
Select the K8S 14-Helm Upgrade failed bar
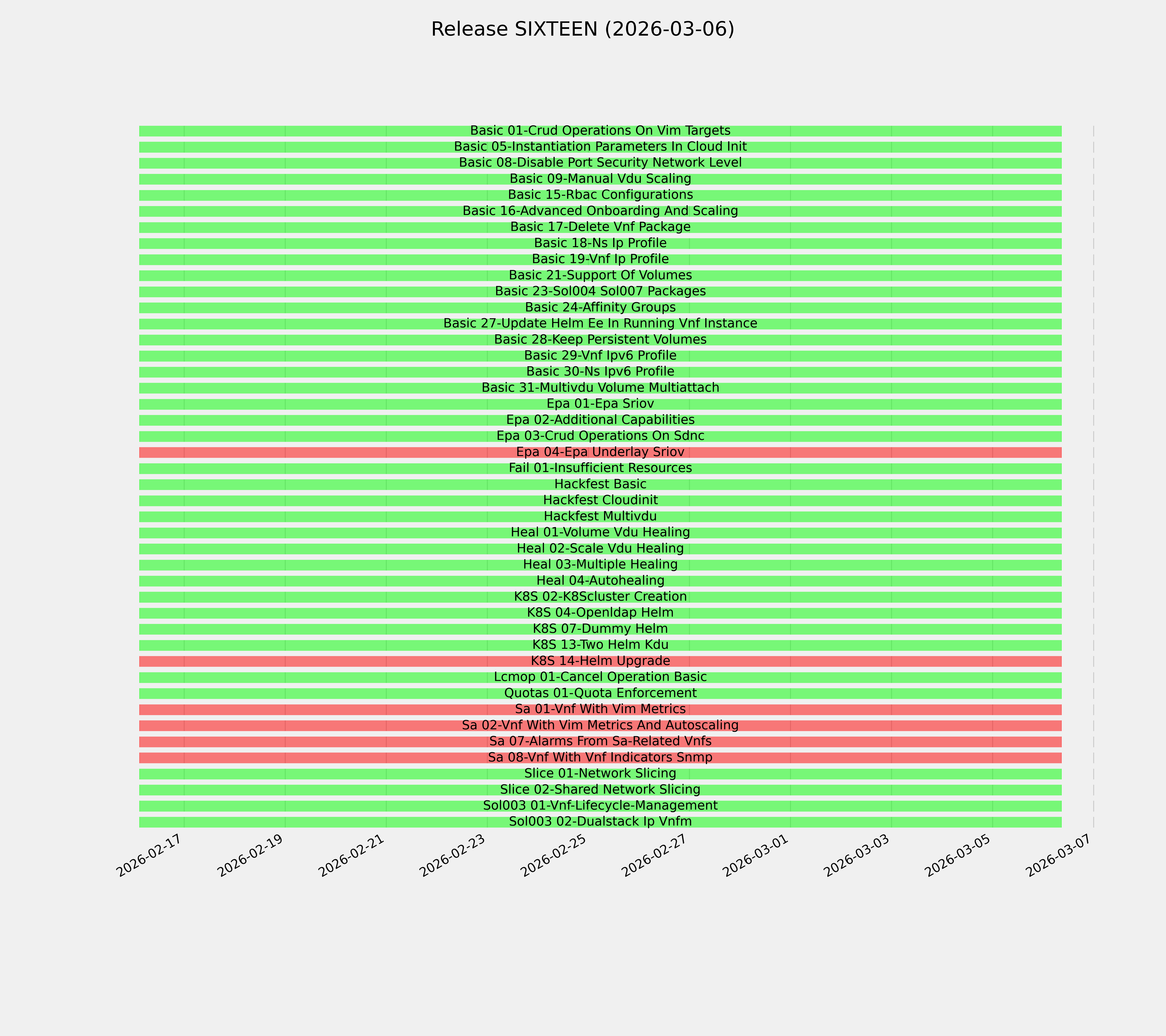coord(600,661)
